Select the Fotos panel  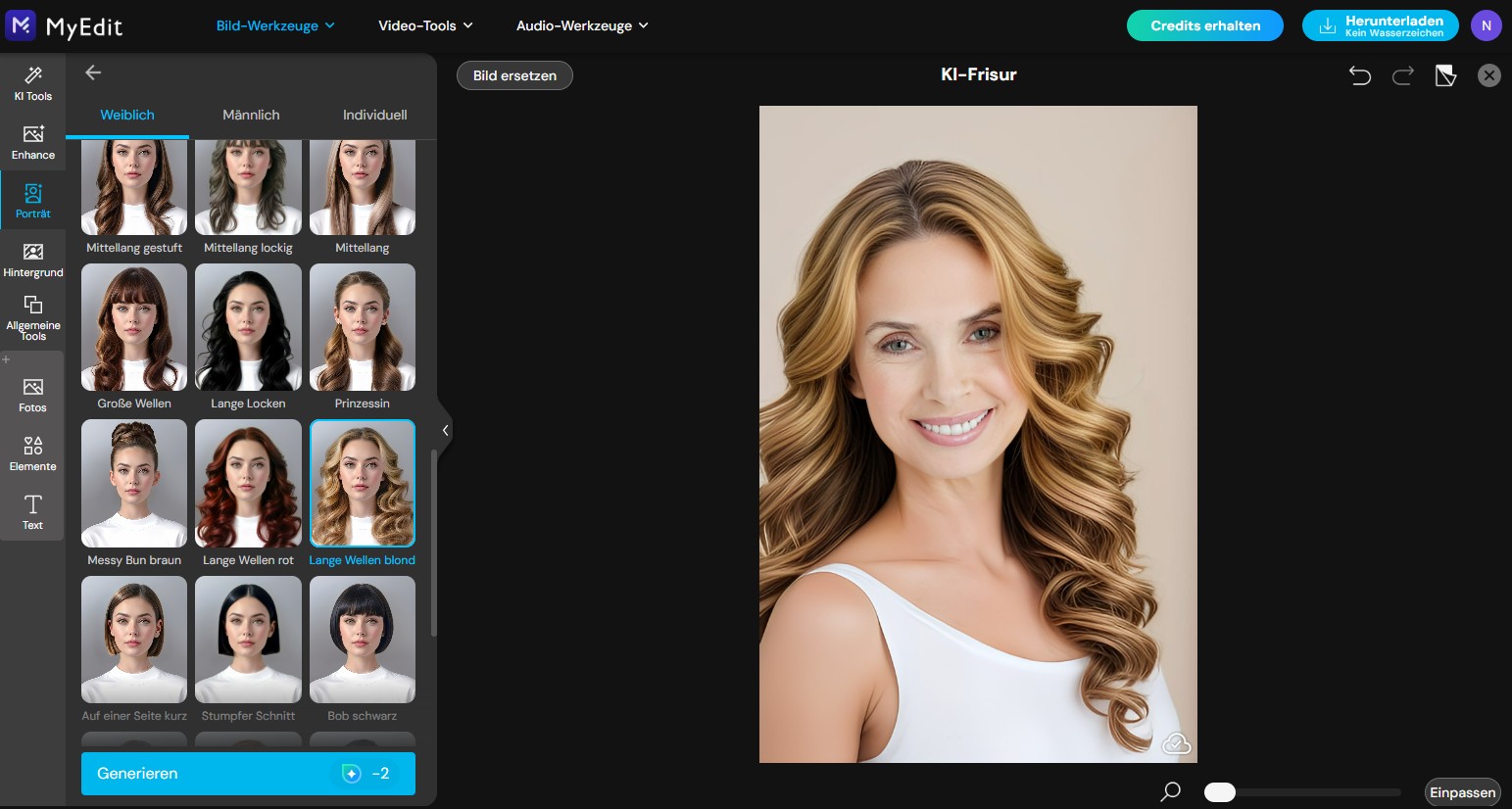tap(32, 392)
